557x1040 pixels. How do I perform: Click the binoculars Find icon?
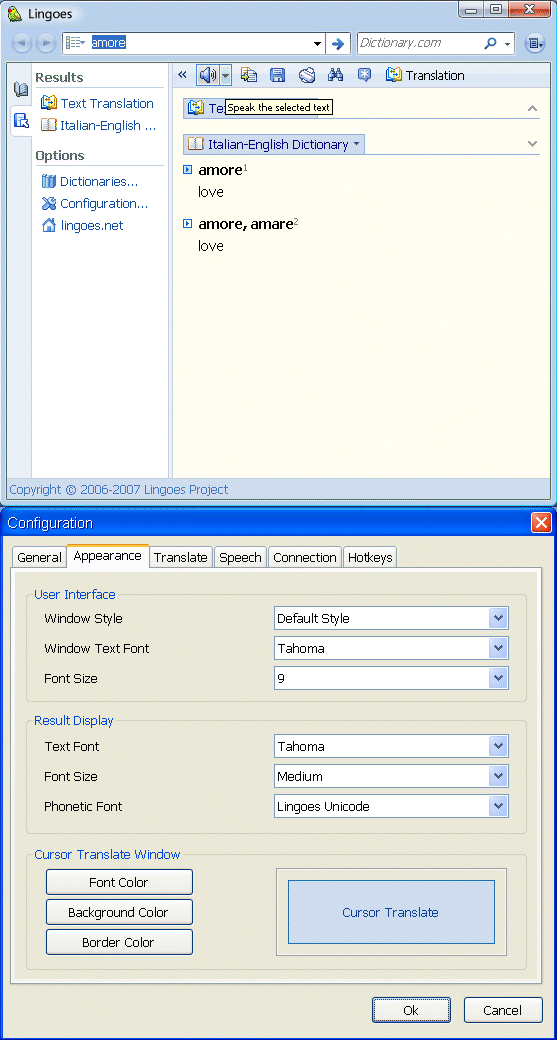click(x=336, y=75)
